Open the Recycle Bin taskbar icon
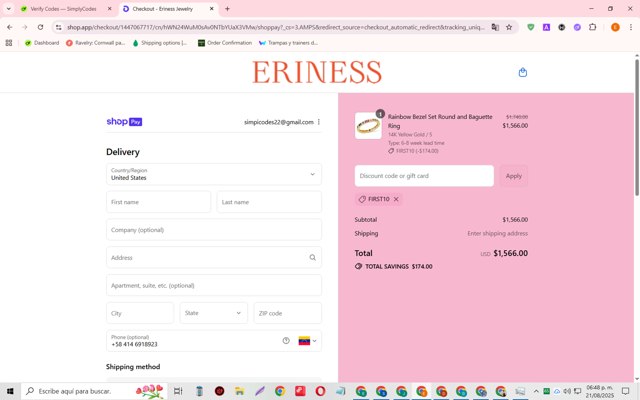The height and width of the screenshot is (400, 640). click(x=199, y=391)
